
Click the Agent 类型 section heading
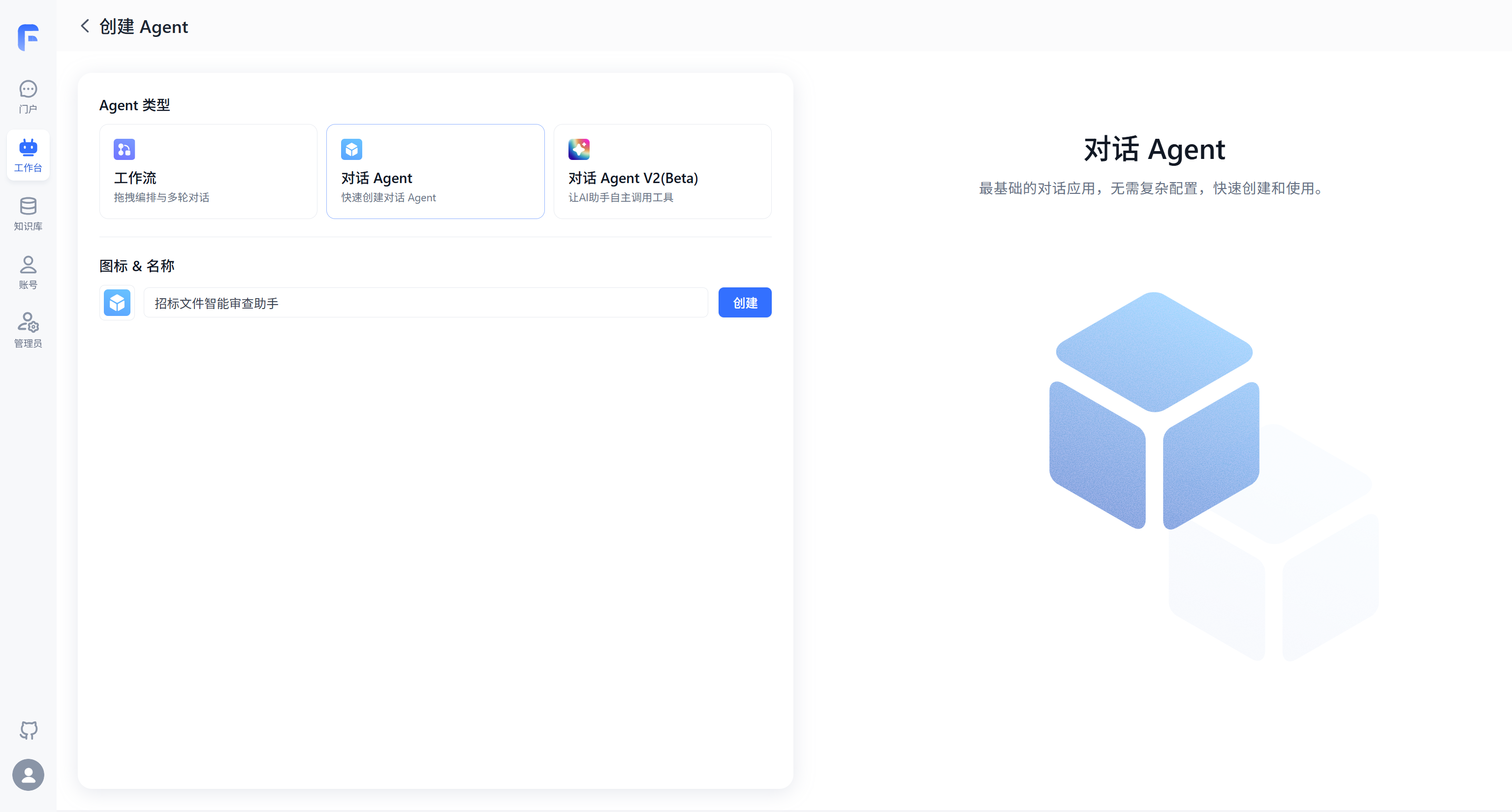pyautogui.click(x=134, y=105)
